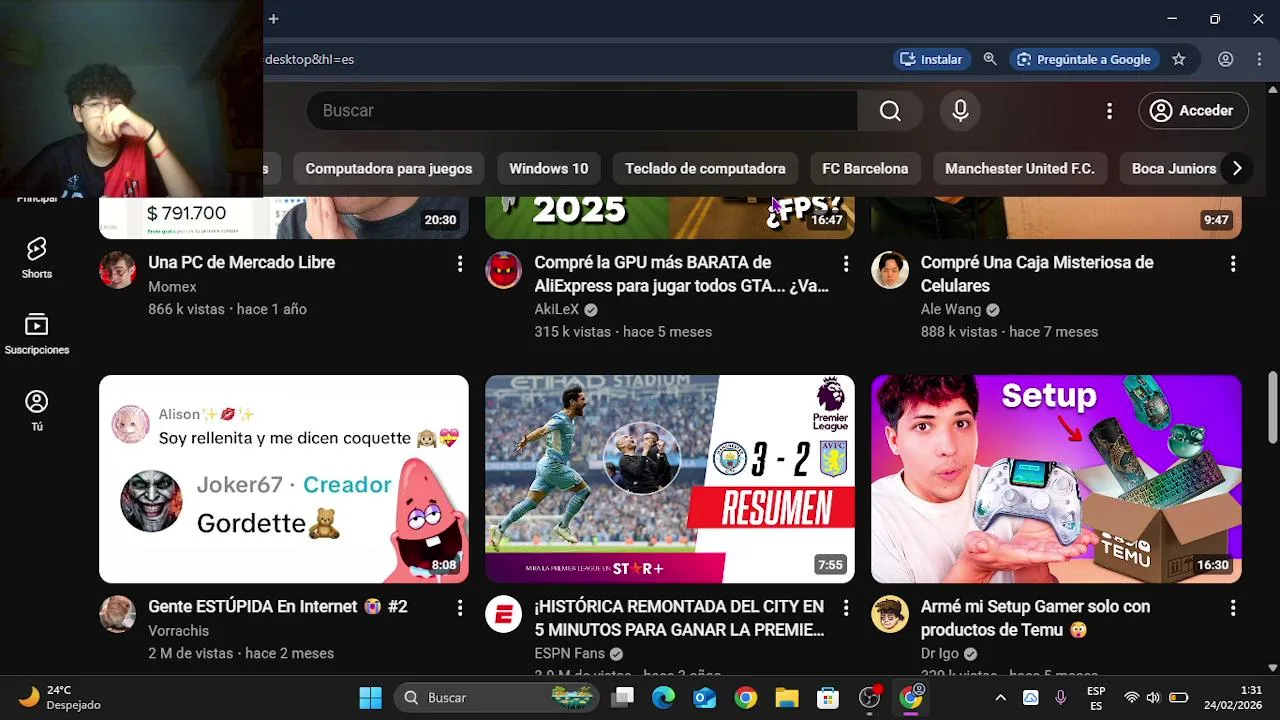
Task: Show hidden system tray icons
Action: pyautogui.click(x=1000, y=698)
